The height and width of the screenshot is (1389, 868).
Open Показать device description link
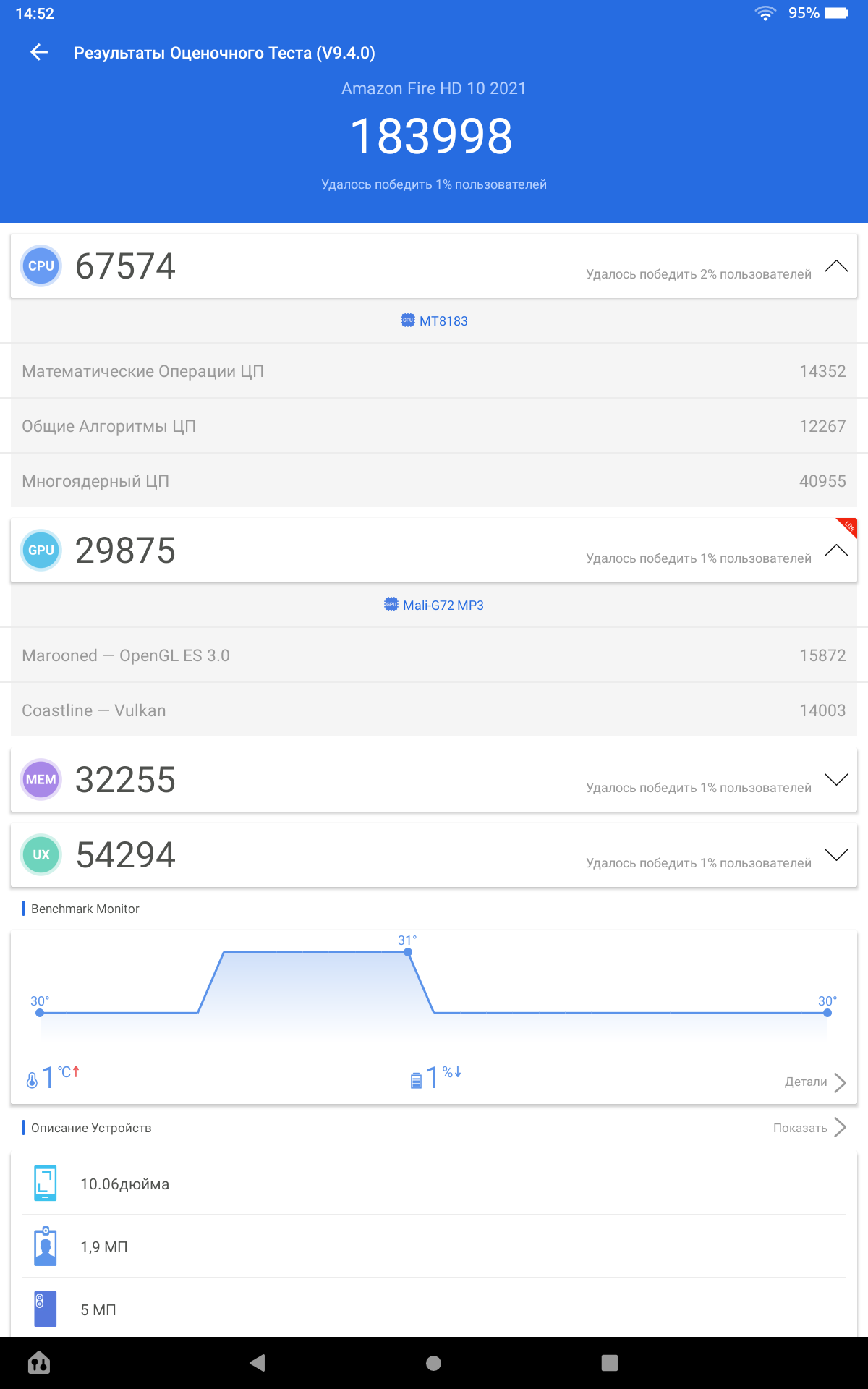[800, 1128]
